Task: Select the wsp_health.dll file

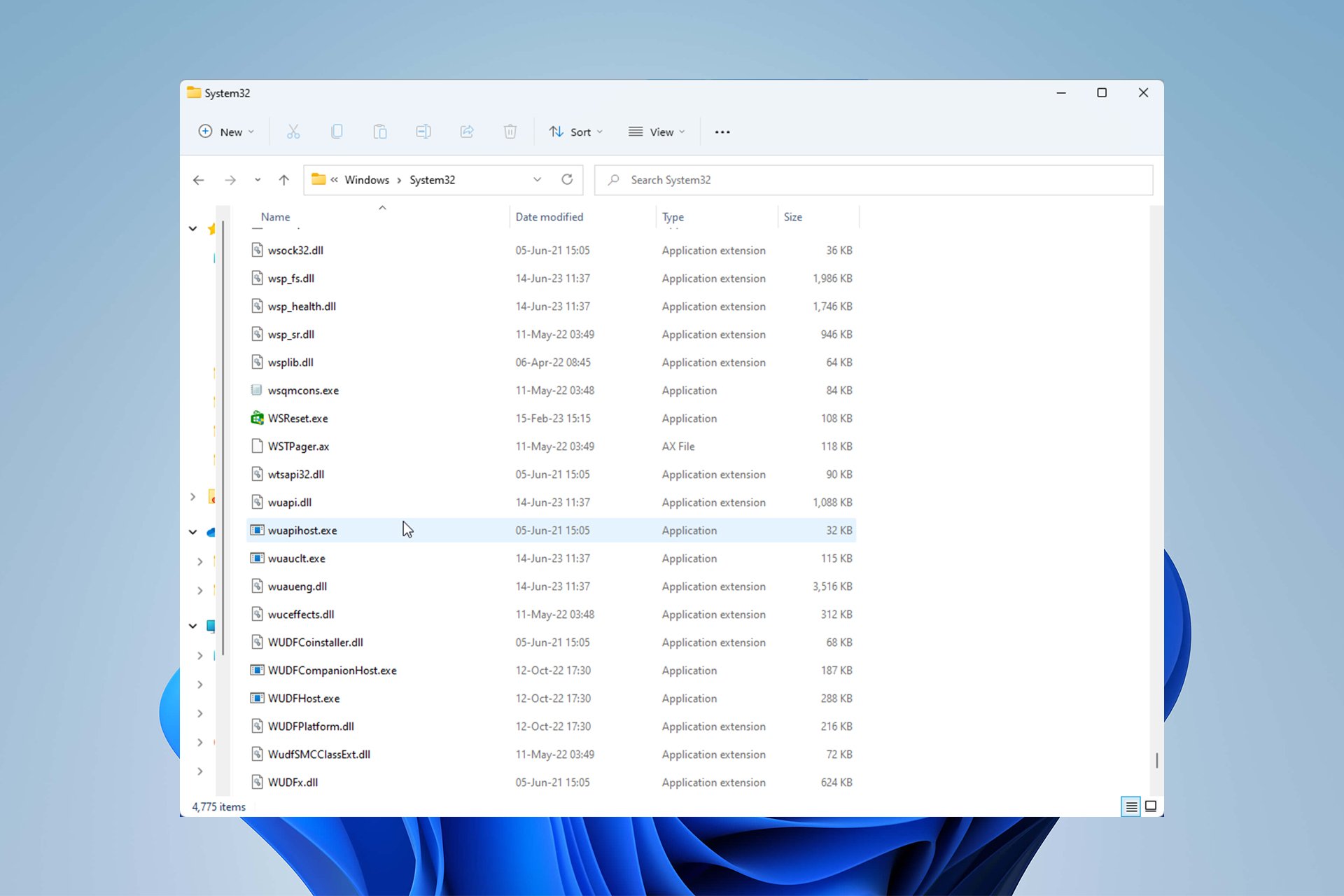Action: click(552, 306)
